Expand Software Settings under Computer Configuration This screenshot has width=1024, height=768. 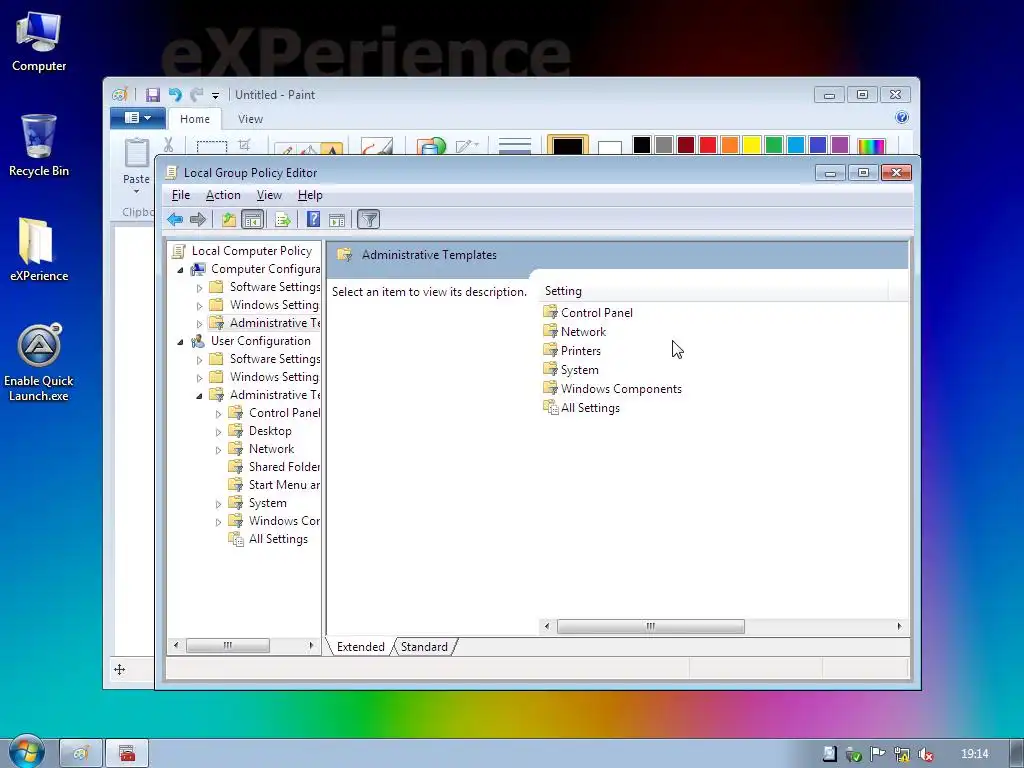point(200,287)
